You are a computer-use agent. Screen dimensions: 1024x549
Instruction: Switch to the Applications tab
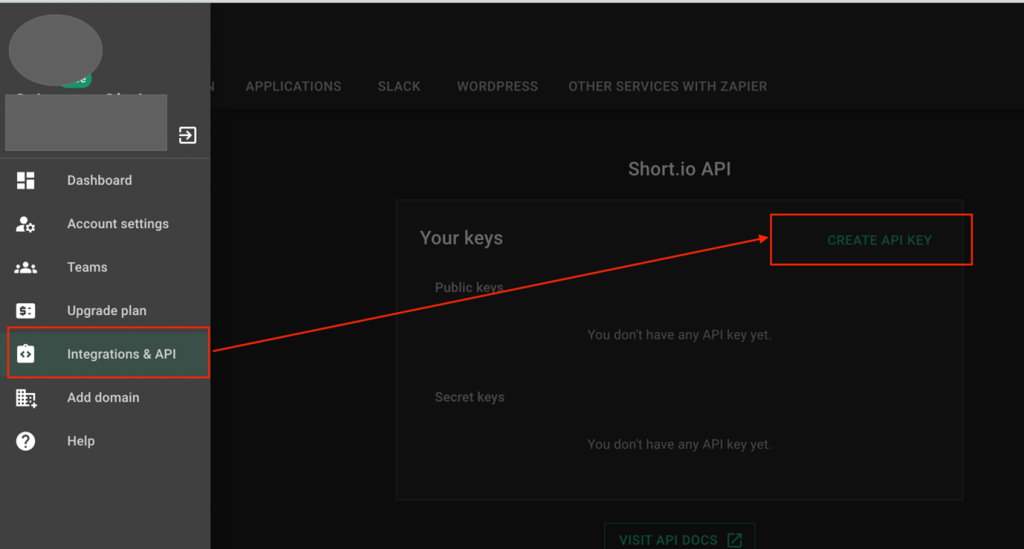[293, 87]
